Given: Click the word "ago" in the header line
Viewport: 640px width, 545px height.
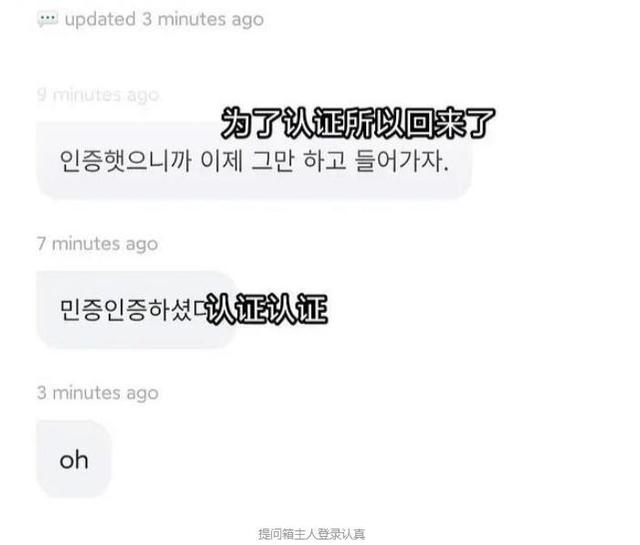Looking at the screenshot, I should point(247,20).
